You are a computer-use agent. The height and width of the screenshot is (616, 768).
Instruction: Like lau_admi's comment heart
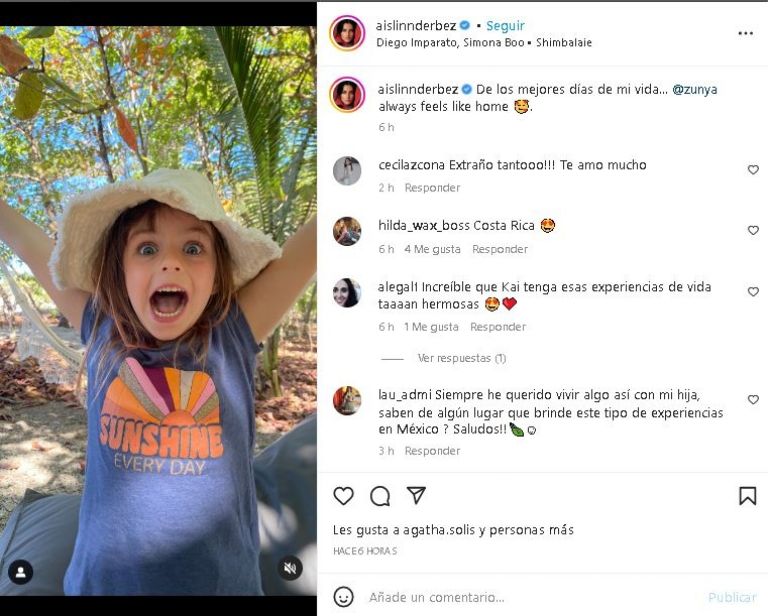(753, 400)
